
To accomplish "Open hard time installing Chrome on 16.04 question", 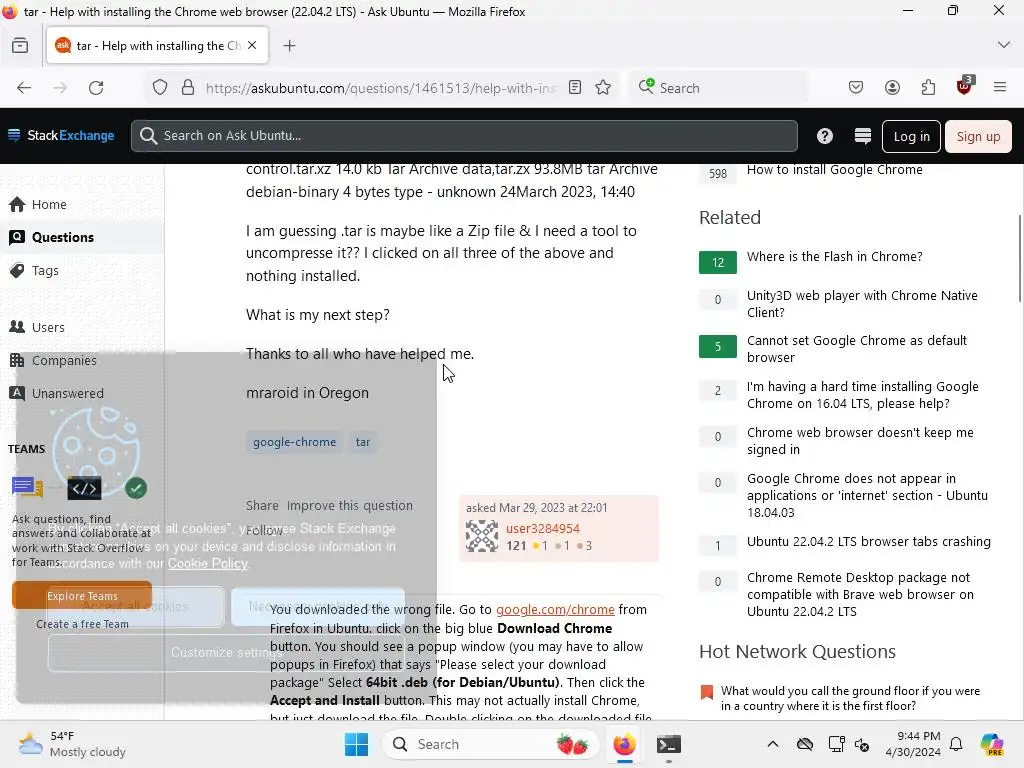I will click(x=863, y=395).
